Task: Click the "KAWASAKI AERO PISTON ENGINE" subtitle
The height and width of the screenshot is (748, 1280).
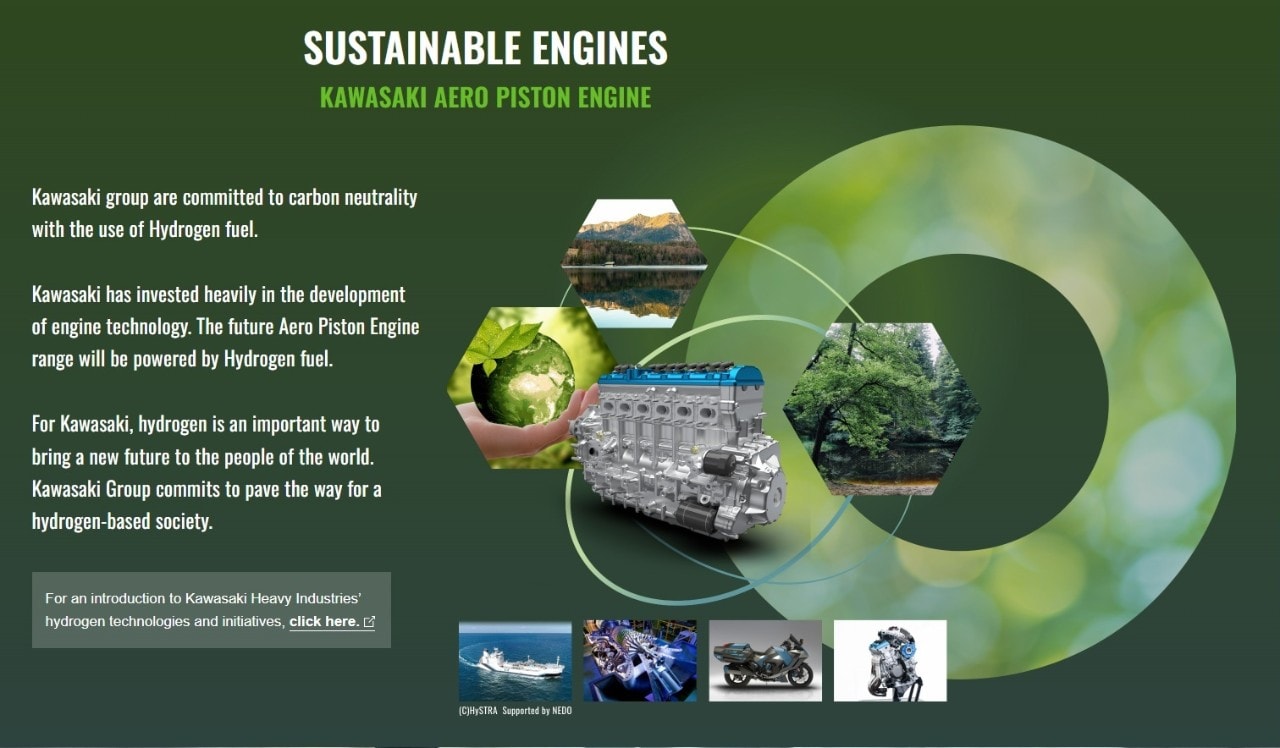Action: 485,97
